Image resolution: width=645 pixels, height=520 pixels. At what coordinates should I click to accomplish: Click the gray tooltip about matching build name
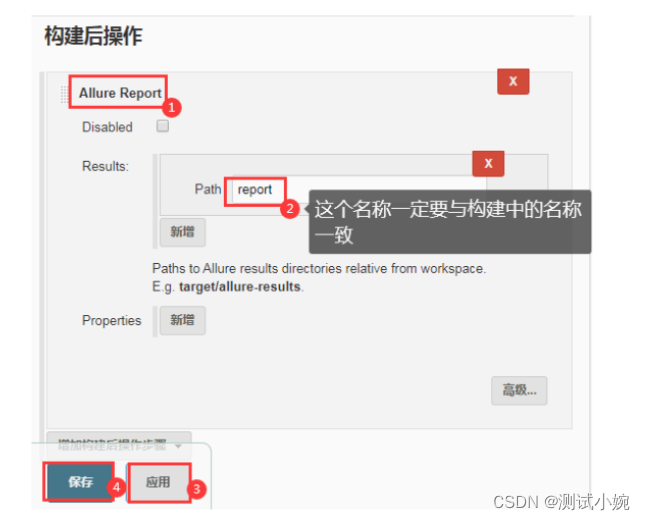(x=450, y=222)
